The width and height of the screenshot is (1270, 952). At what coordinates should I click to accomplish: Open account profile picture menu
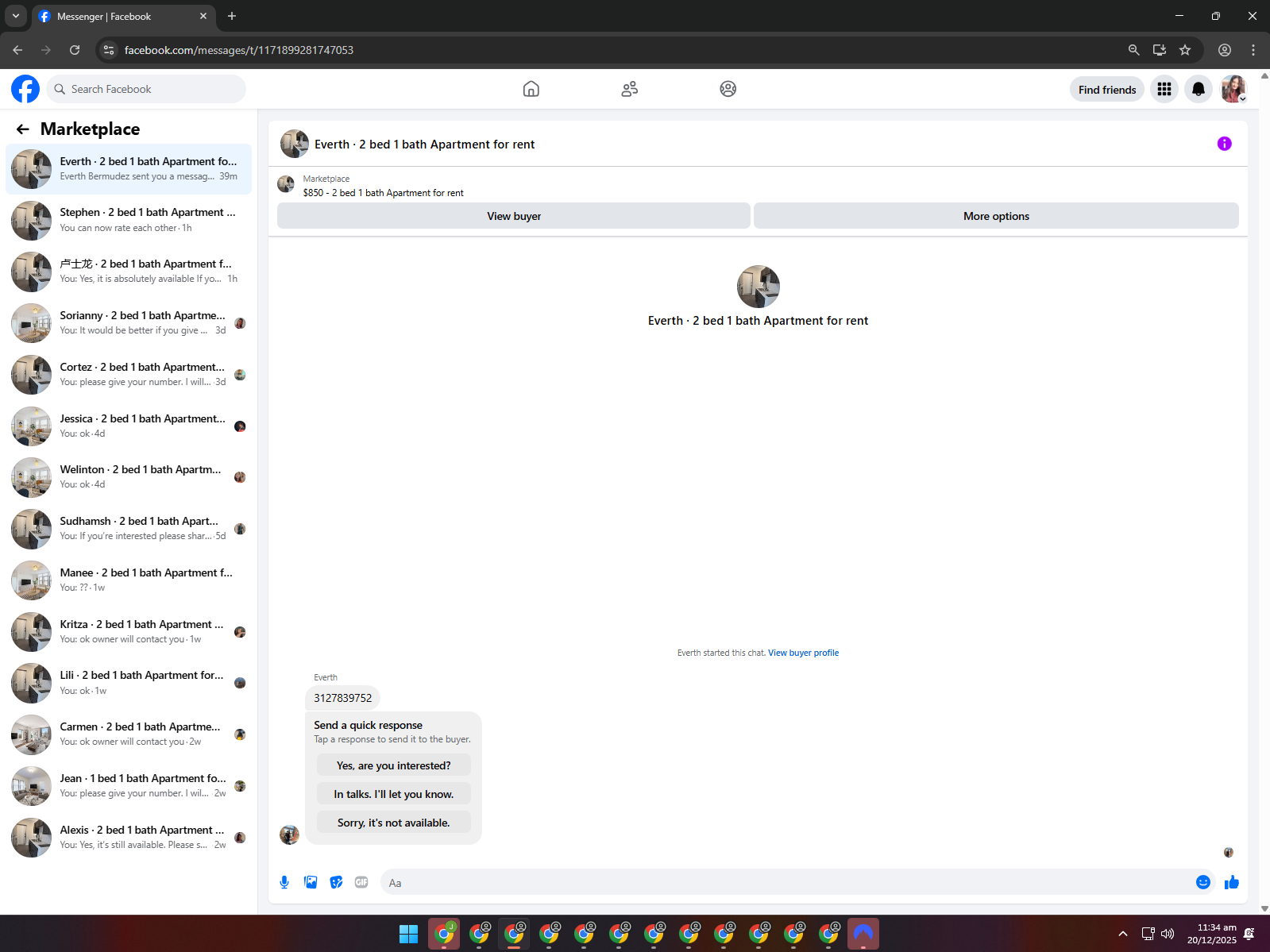click(x=1233, y=89)
